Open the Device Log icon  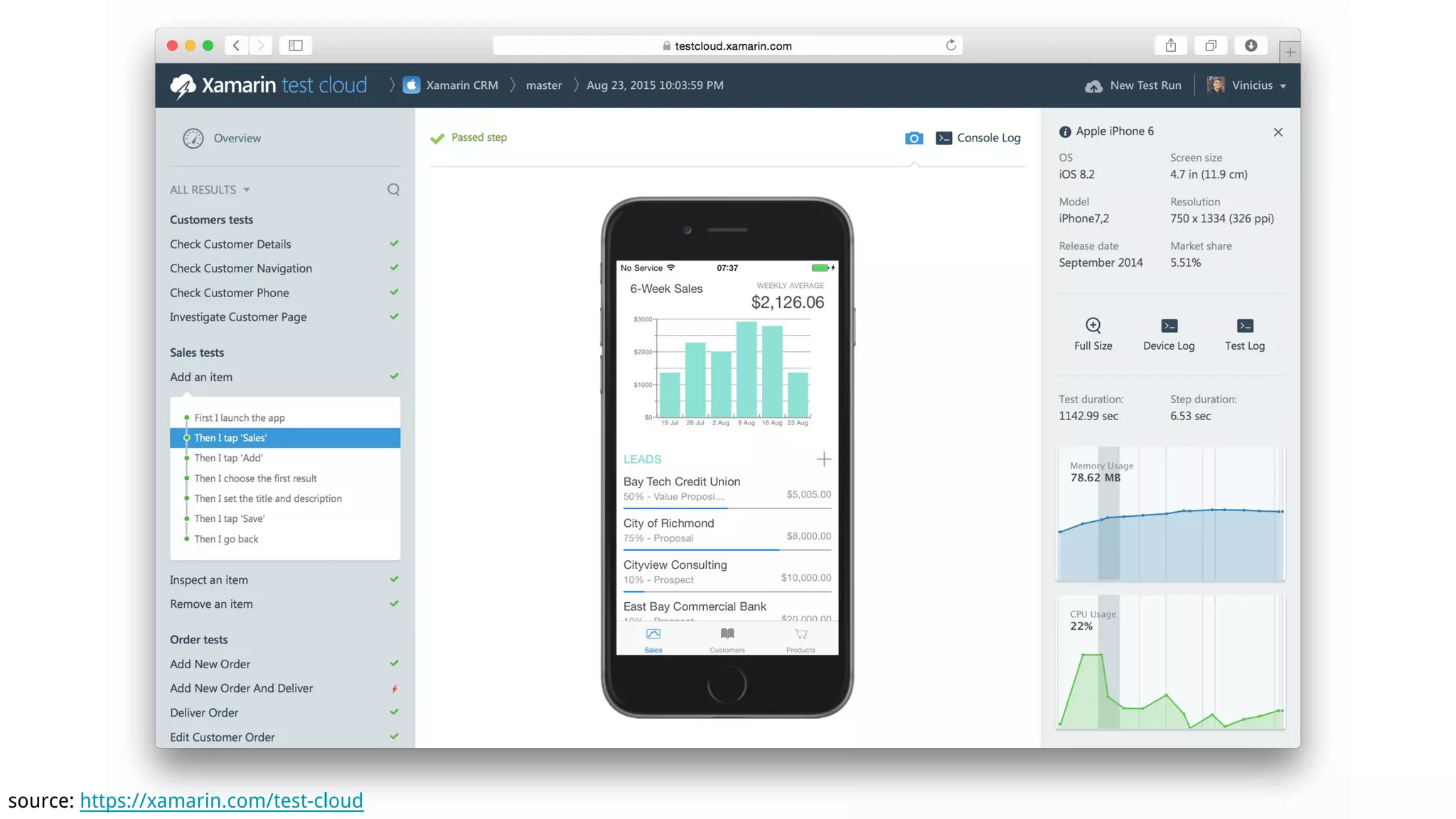pos(1169,326)
